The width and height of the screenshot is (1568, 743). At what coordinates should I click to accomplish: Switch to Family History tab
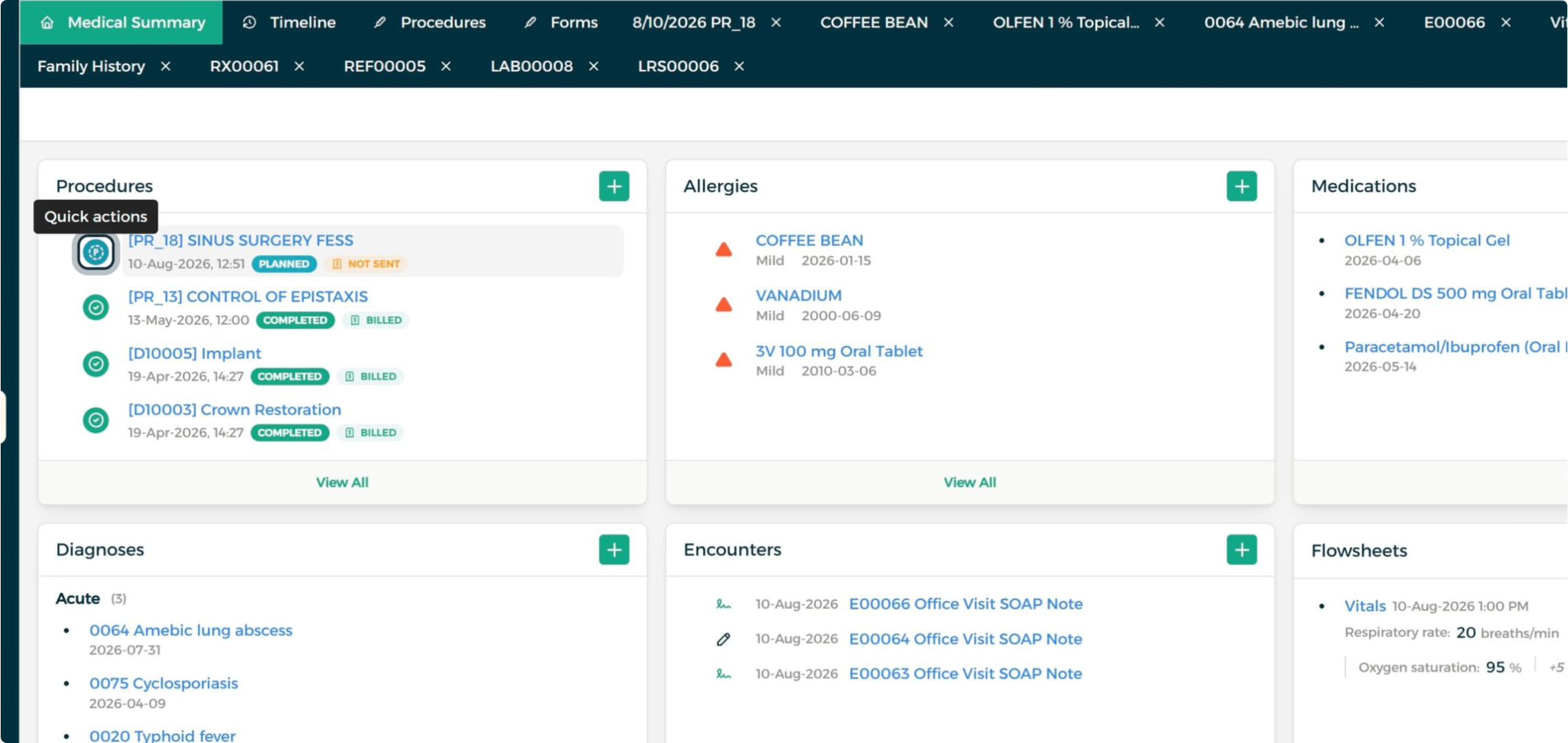point(92,66)
